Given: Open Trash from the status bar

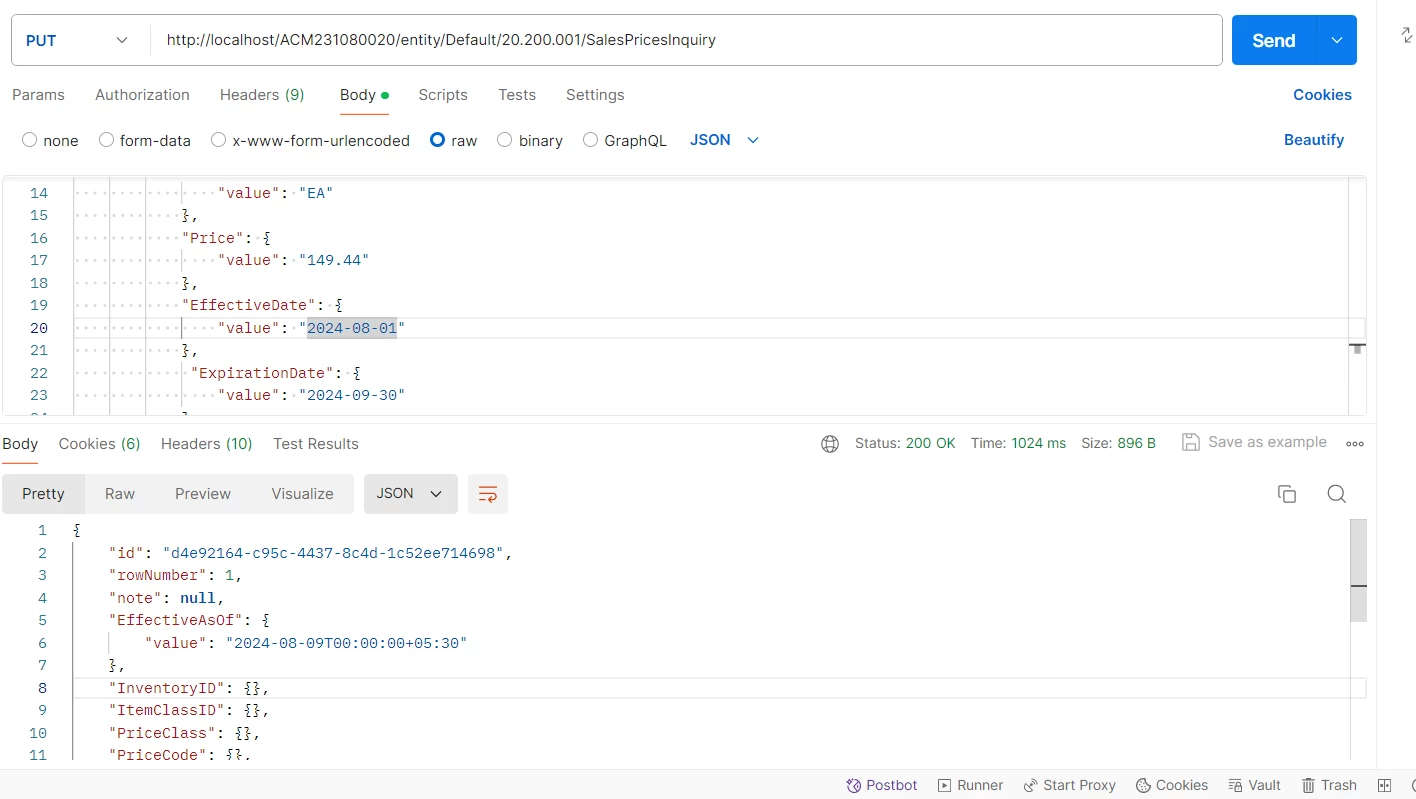Looking at the screenshot, I should 1329,785.
